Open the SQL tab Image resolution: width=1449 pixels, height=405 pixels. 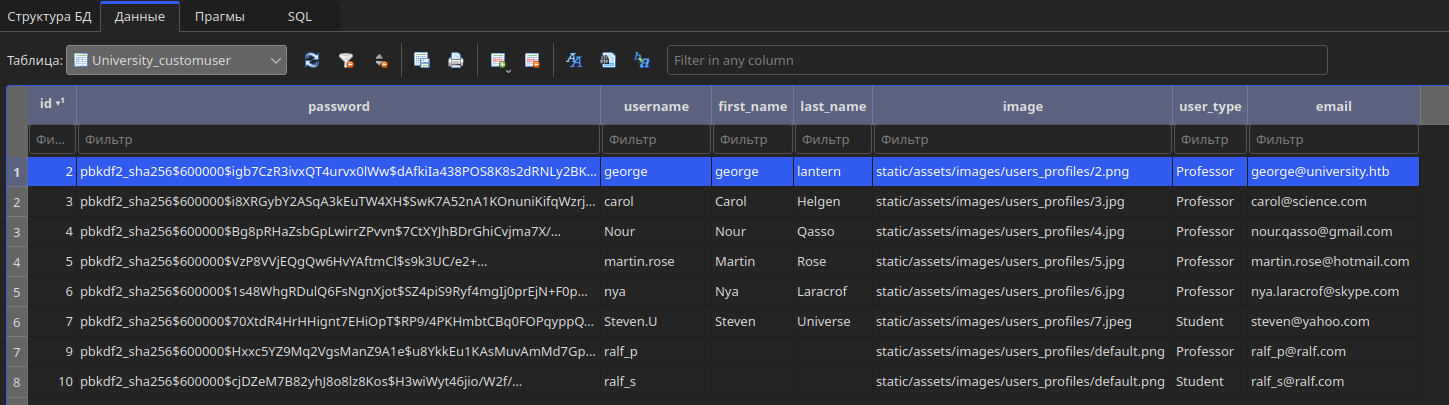click(x=299, y=16)
